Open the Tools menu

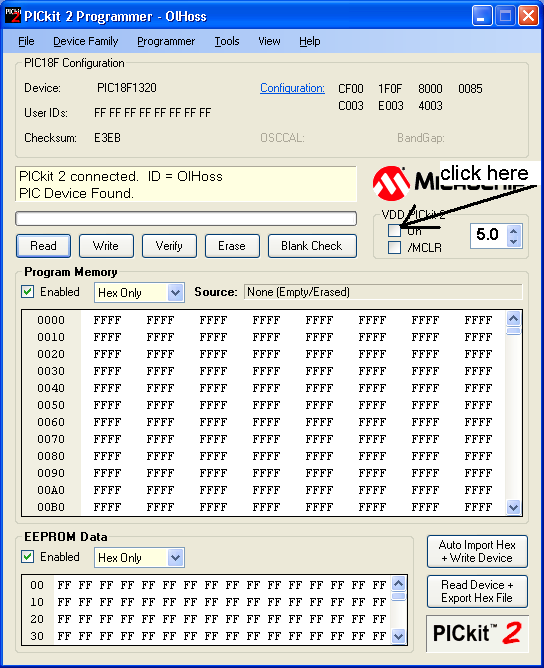(227, 41)
